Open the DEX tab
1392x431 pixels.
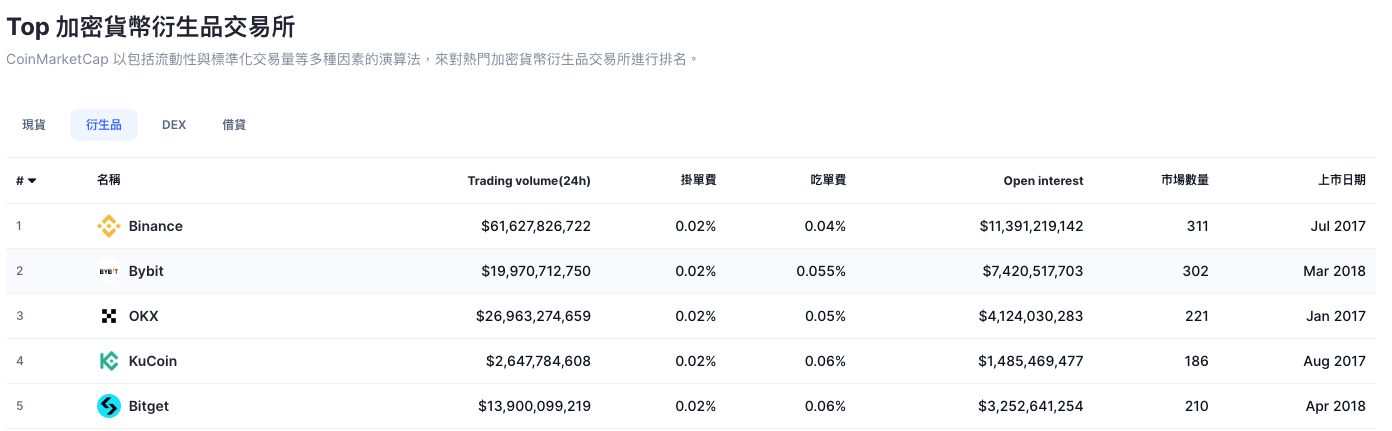(x=174, y=125)
